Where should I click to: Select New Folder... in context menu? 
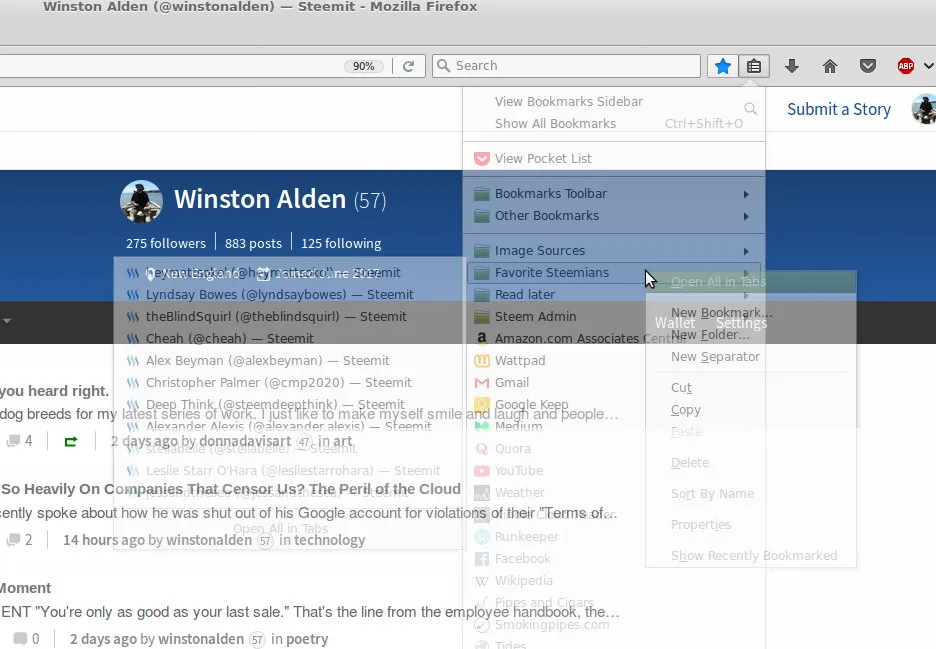coord(751,335)
